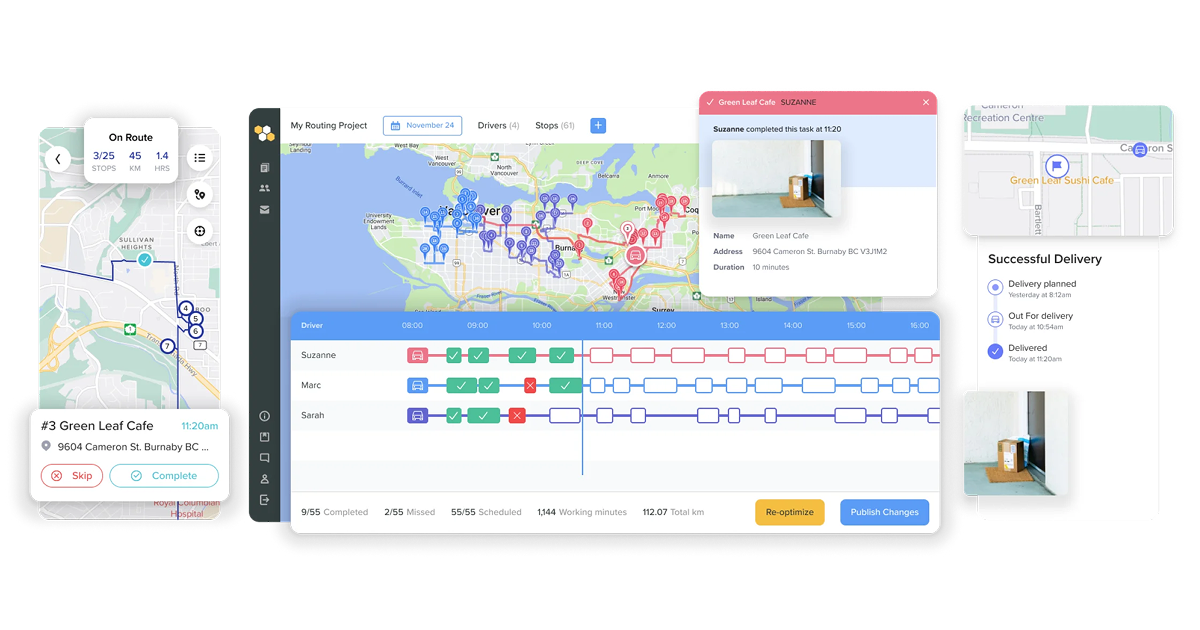Click the Green Leaf Sushi Cafe map label
This screenshot has height=630, width=1200.
point(1062,181)
